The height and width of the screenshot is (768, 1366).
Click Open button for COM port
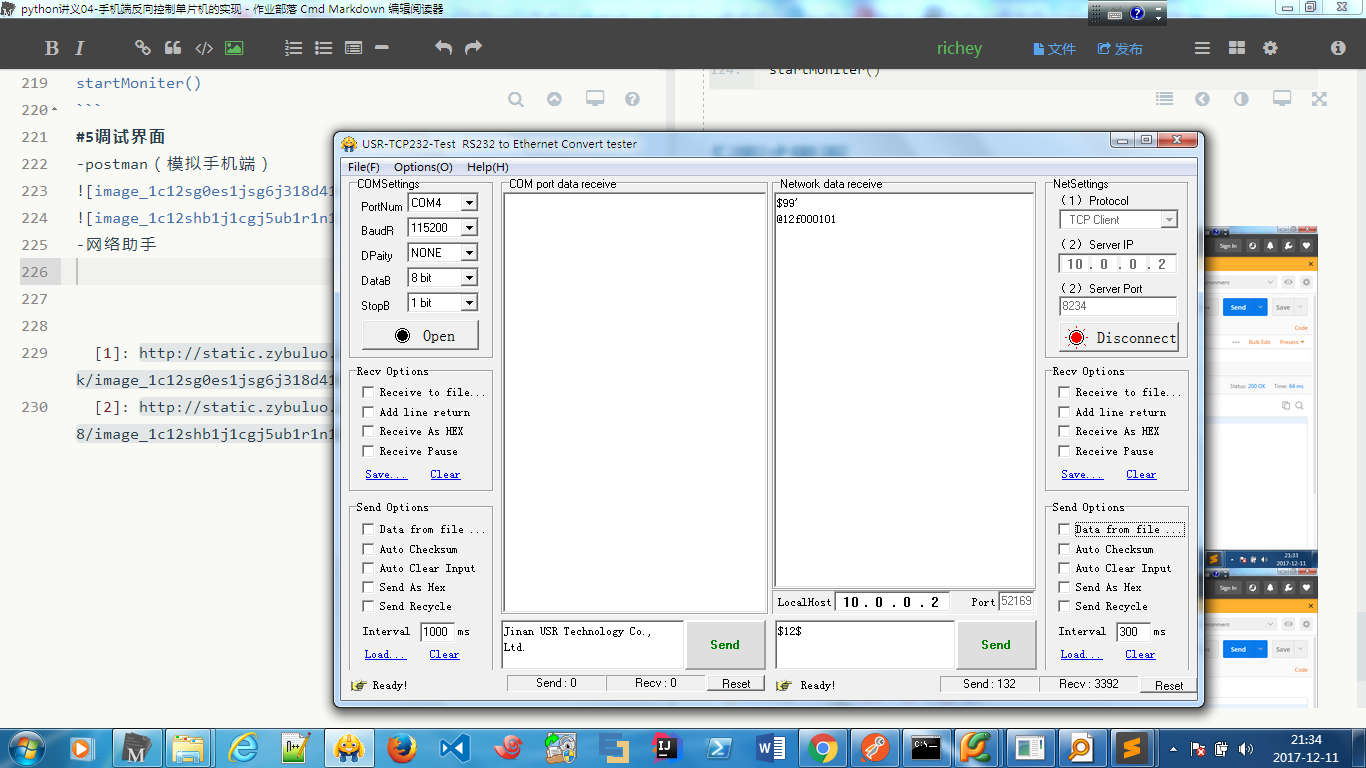click(421, 336)
